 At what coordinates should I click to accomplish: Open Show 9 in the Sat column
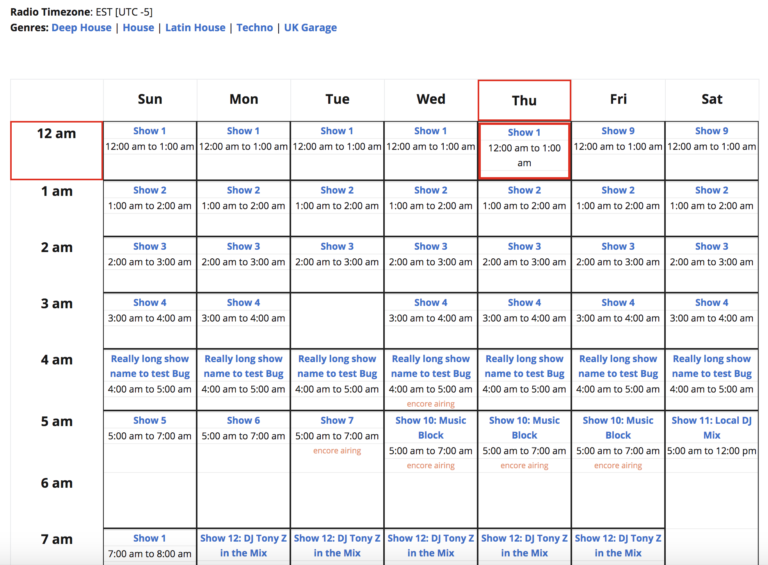(712, 131)
